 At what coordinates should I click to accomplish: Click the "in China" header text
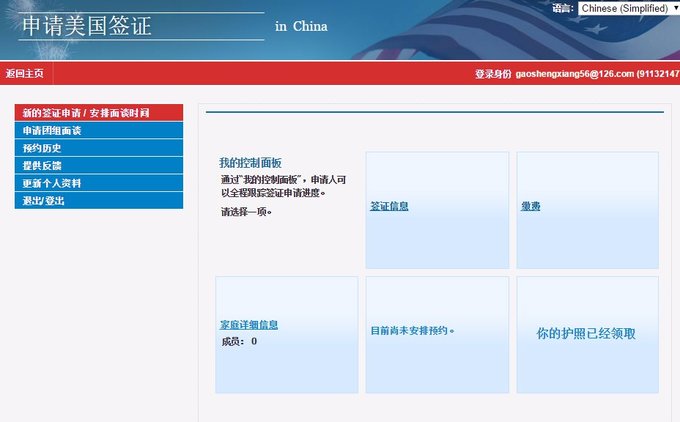point(301,26)
